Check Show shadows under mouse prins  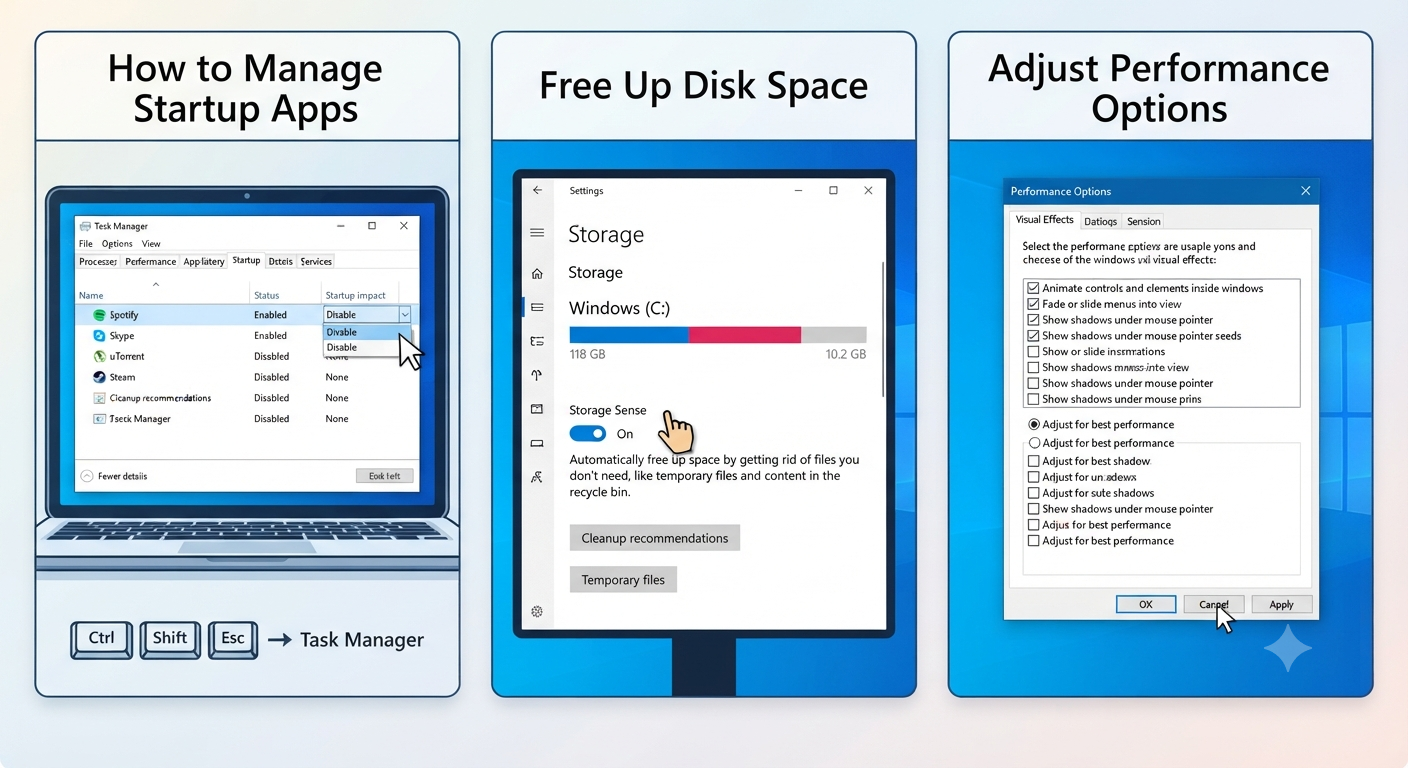tap(1033, 399)
